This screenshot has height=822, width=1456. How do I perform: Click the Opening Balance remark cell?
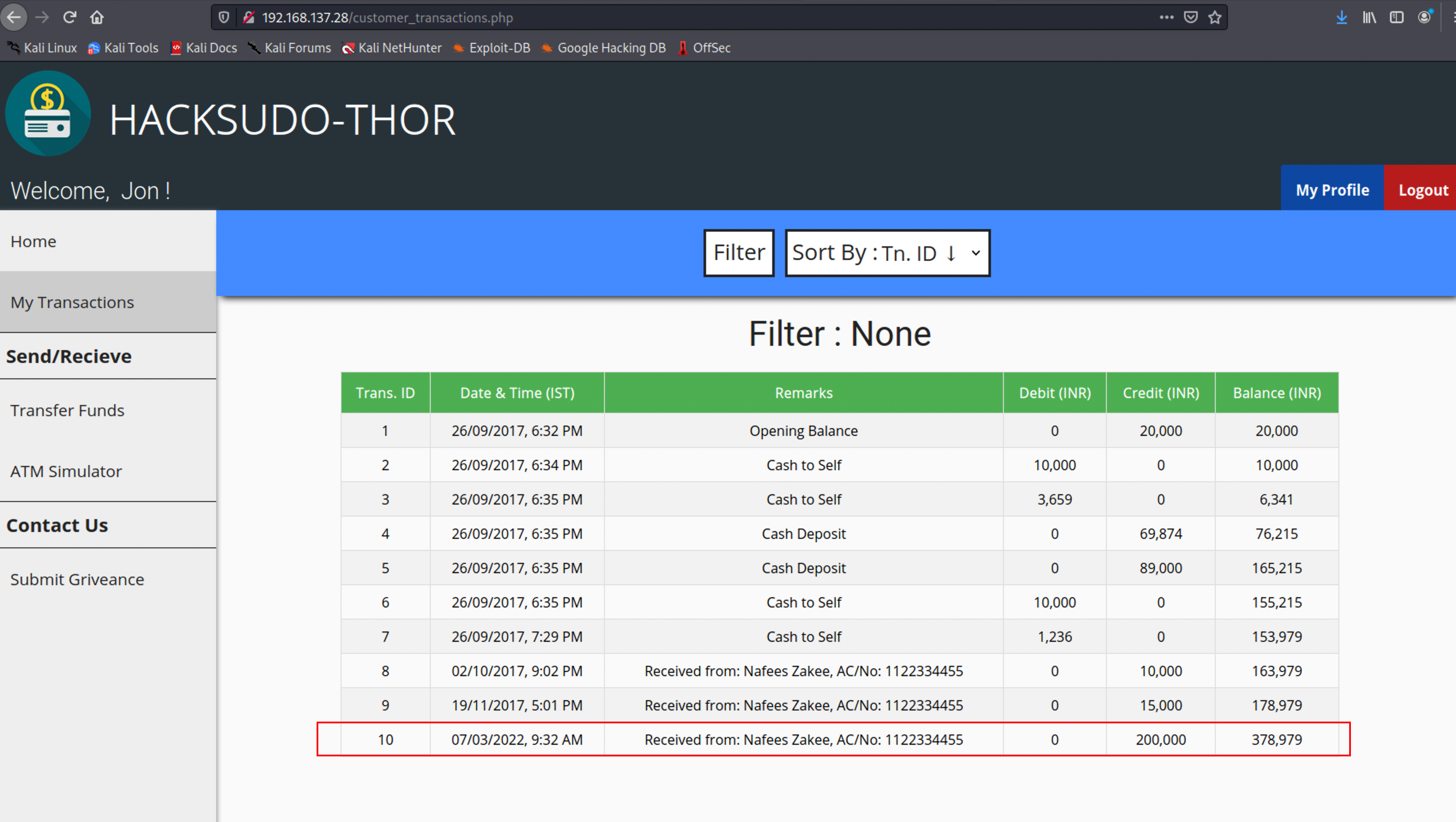tap(804, 431)
